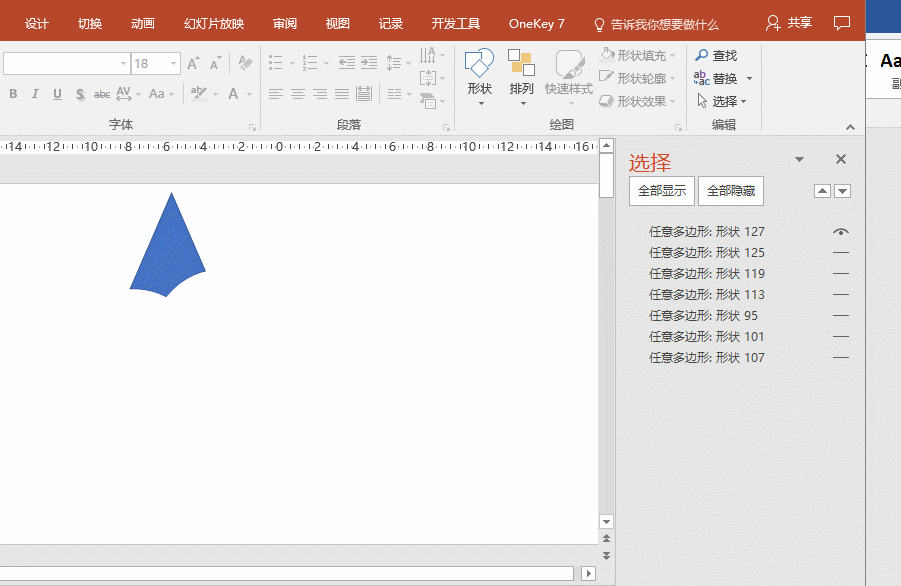Hide the shape 形状 127 via eye icon
901x586 pixels.
tap(841, 232)
